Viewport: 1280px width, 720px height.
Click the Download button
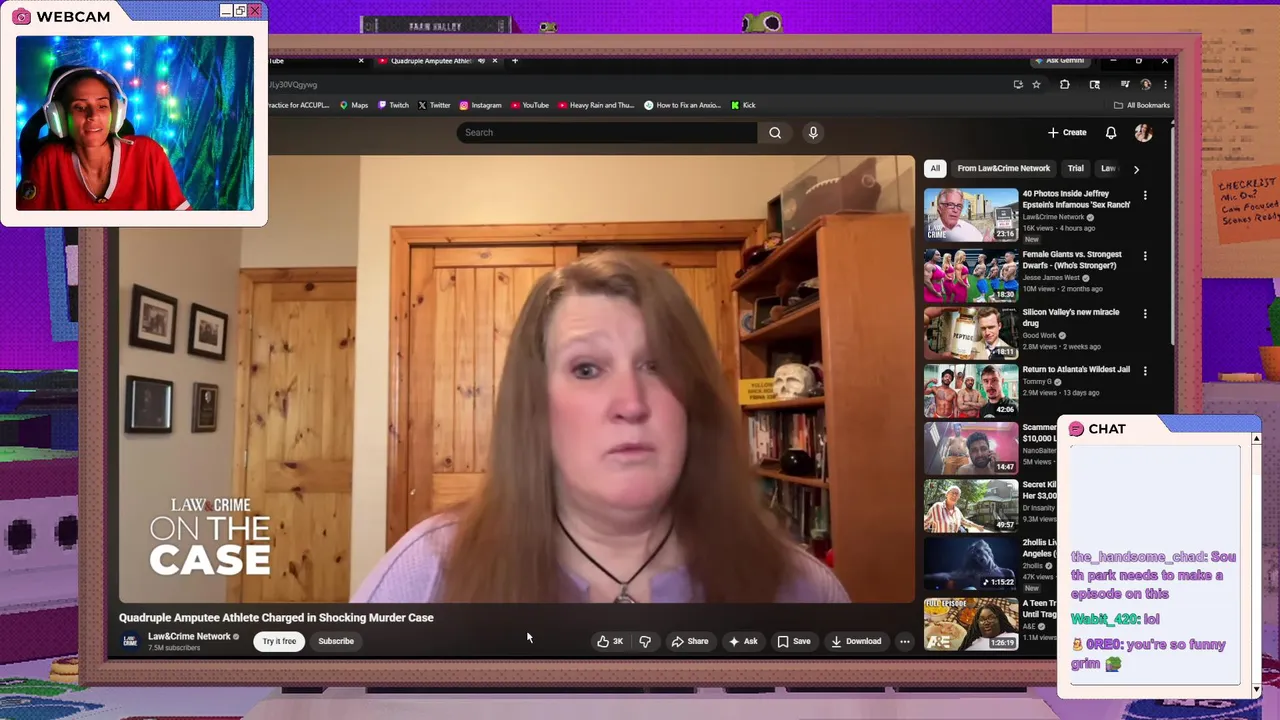coord(856,641)
